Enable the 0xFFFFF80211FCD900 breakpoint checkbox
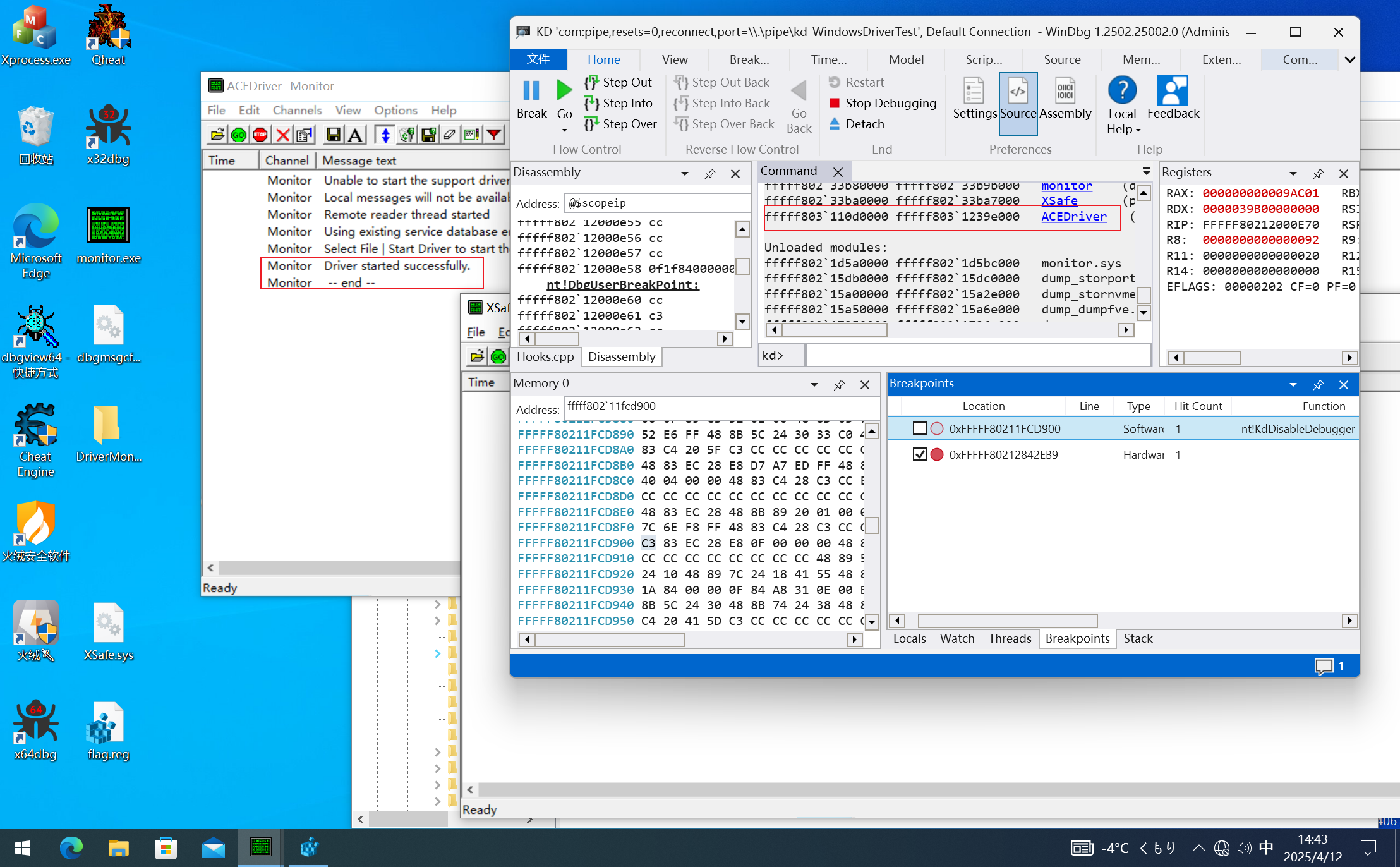Screen dimensions: 1400x867 click(920, 428)
